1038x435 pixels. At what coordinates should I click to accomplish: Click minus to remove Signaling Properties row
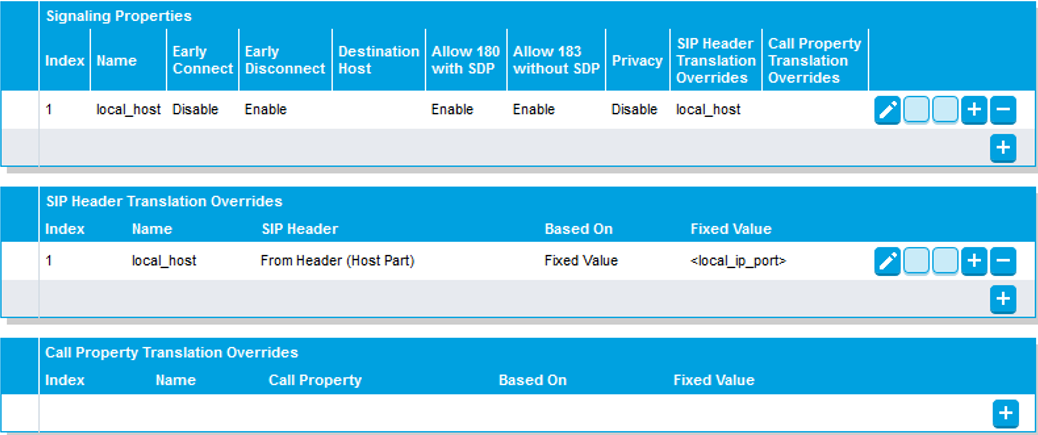coord(1003,110)
